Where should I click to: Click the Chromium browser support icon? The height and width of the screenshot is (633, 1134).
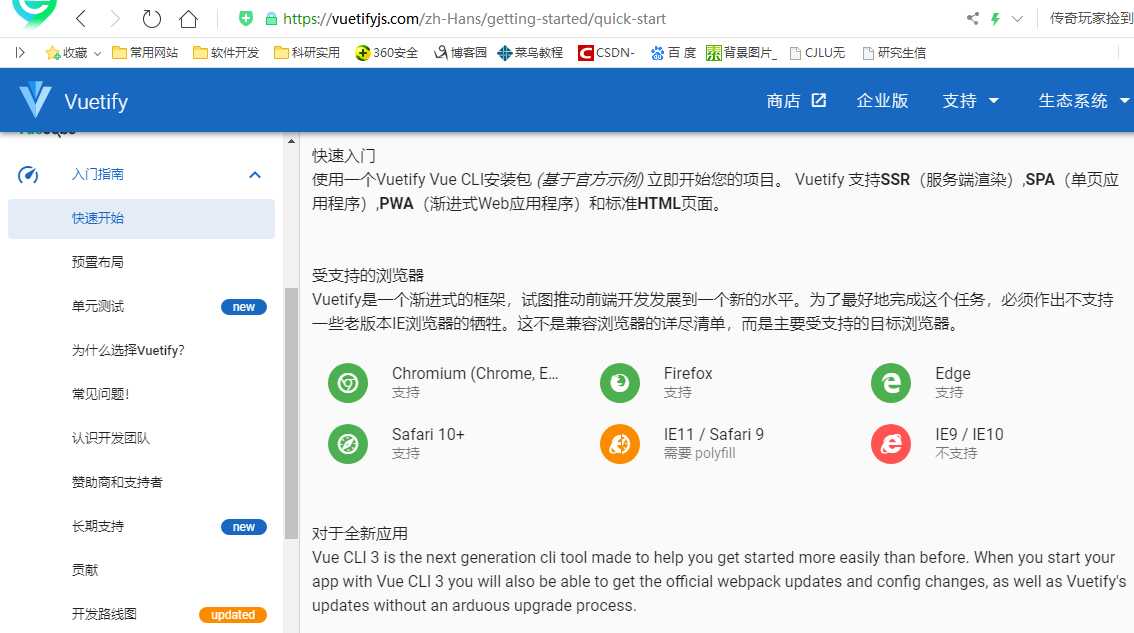point(348,383)
